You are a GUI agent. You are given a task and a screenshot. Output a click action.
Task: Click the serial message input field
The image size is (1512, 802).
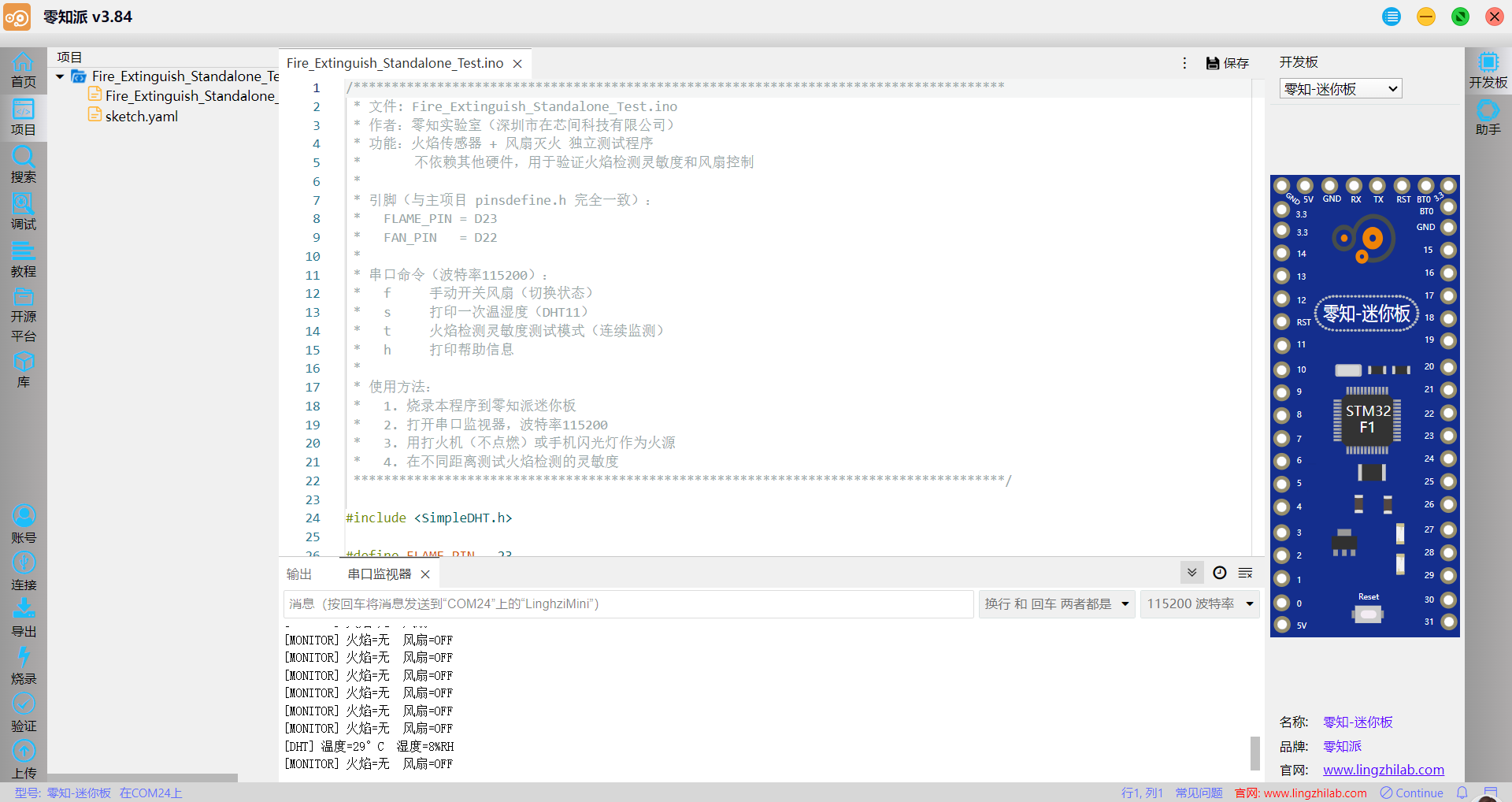[x=628, y=604]
